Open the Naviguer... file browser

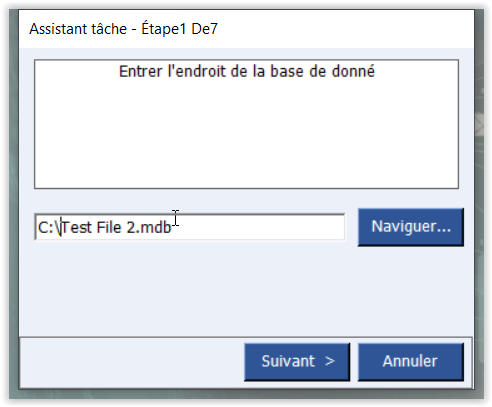click(x=411, y=227)
